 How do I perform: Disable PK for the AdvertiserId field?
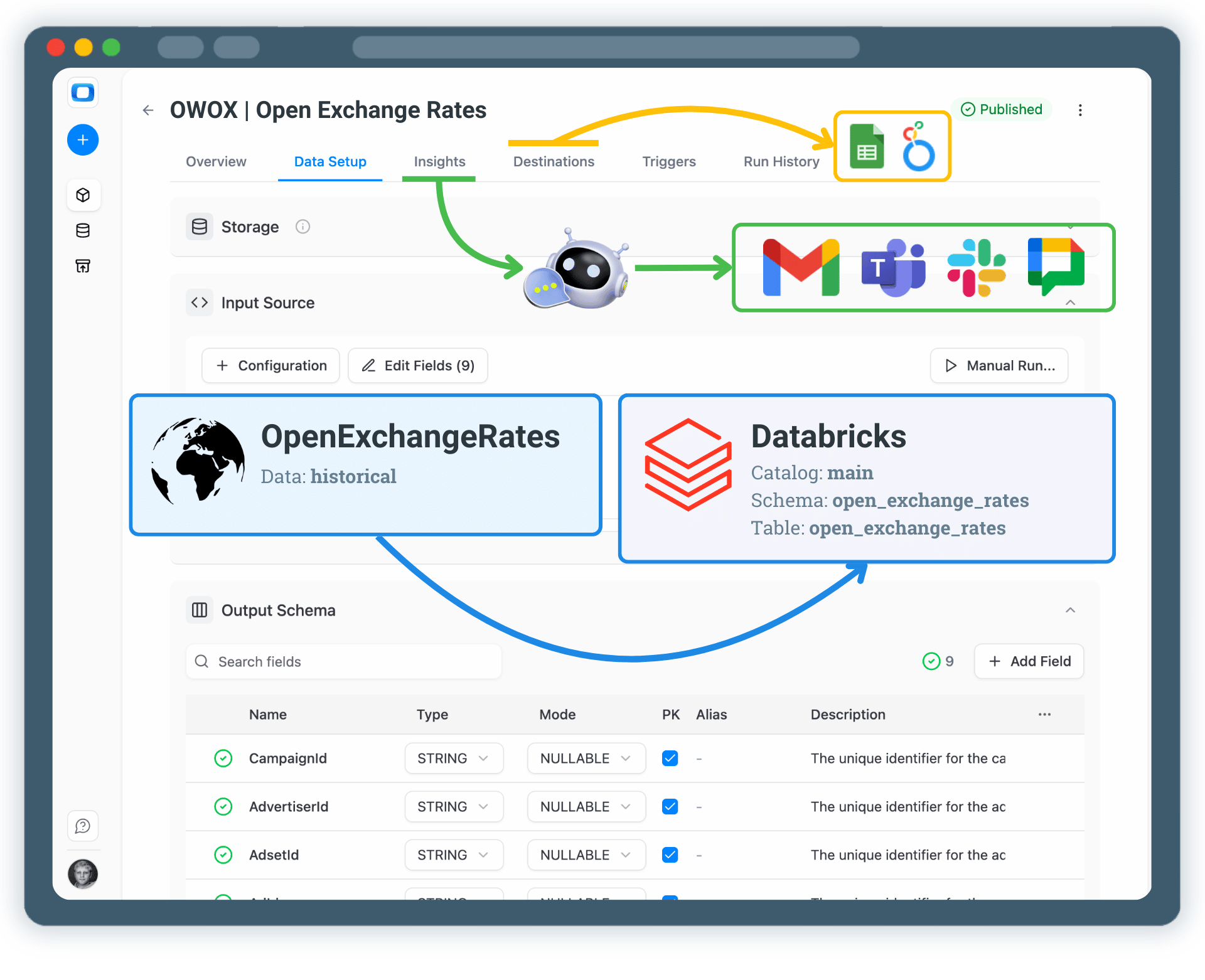(x=670, y=806)
